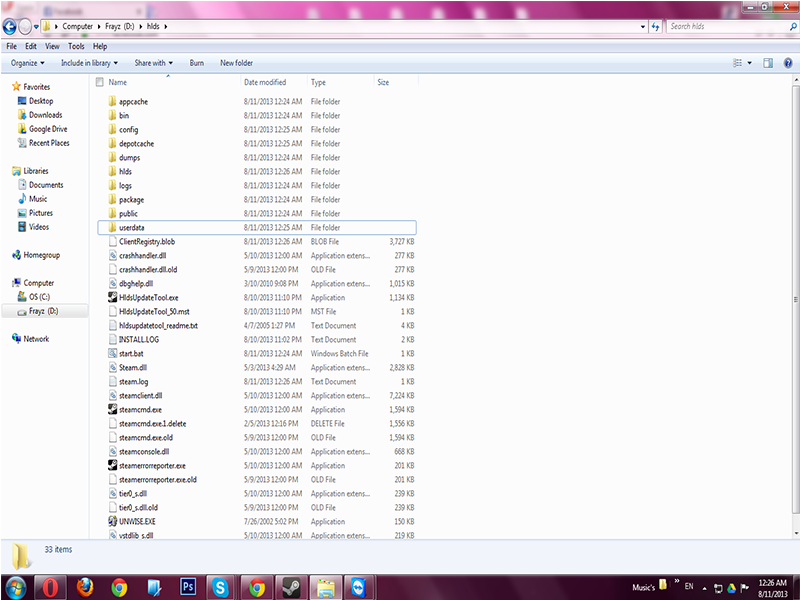Open Firefox from the taskbar
The image size is (800, 600).
[x=85, y=588]
